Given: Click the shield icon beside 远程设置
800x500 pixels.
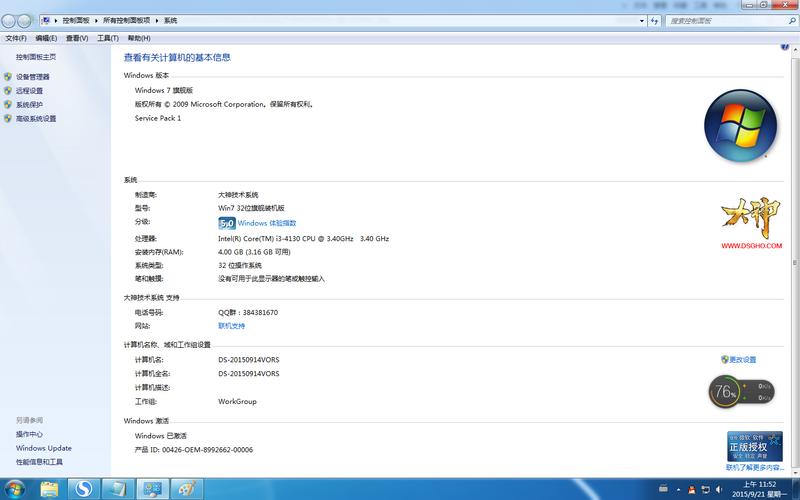Looking at the screenshot, I should pyautogui.click(x=8, y=90).
